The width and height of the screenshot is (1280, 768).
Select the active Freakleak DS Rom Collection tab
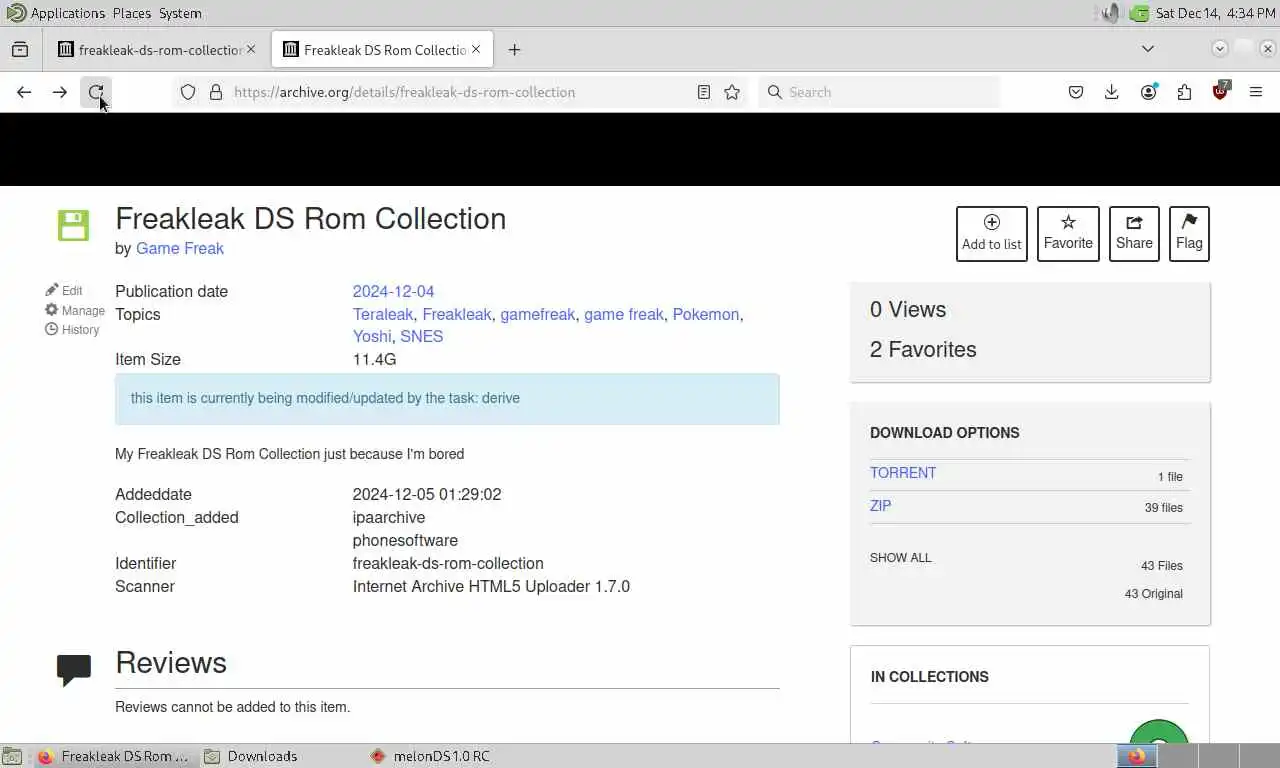pyautogui.click(x=382, y=49)
